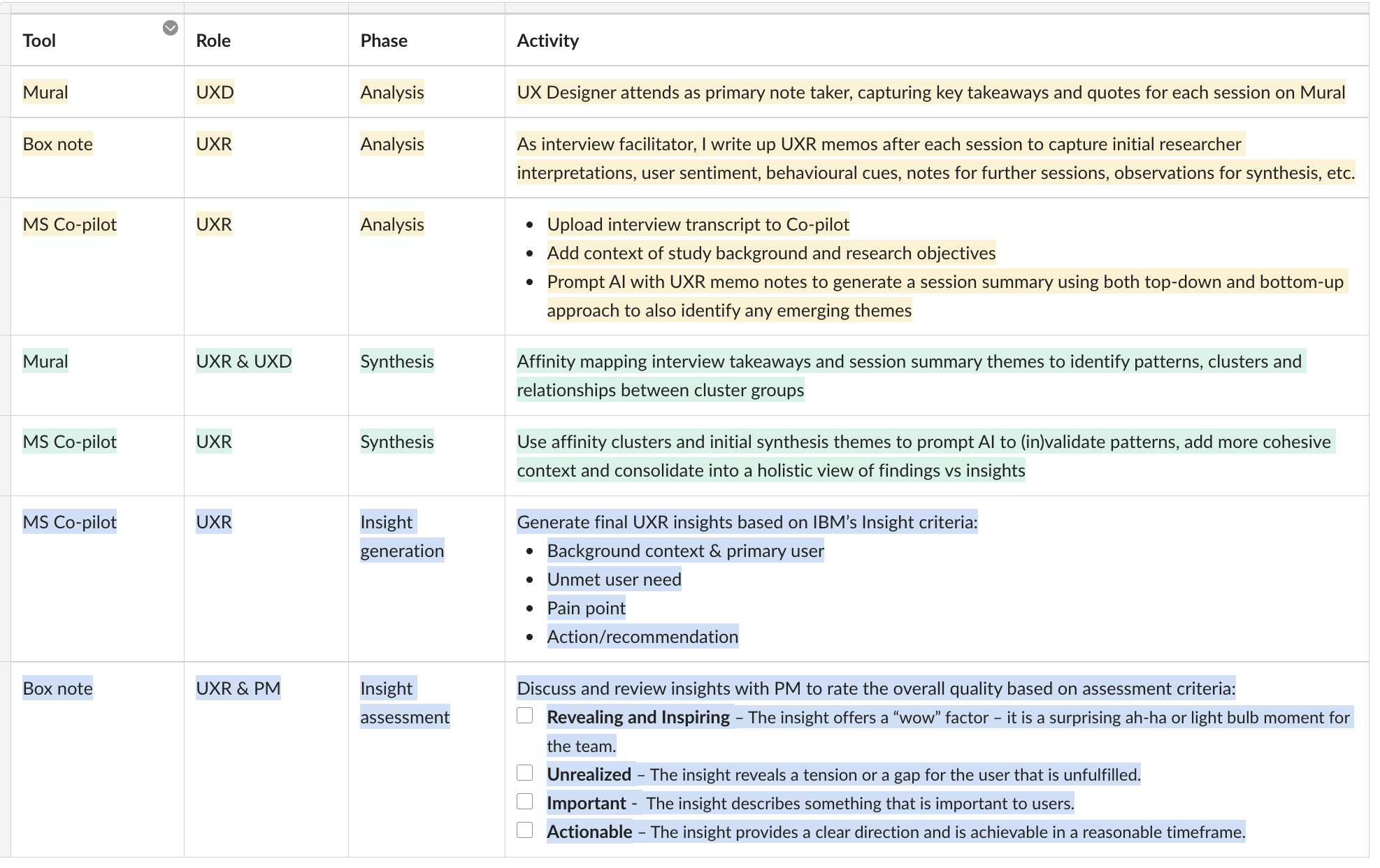Select the UXR & UXD role cell

click(x=243, y=361)
